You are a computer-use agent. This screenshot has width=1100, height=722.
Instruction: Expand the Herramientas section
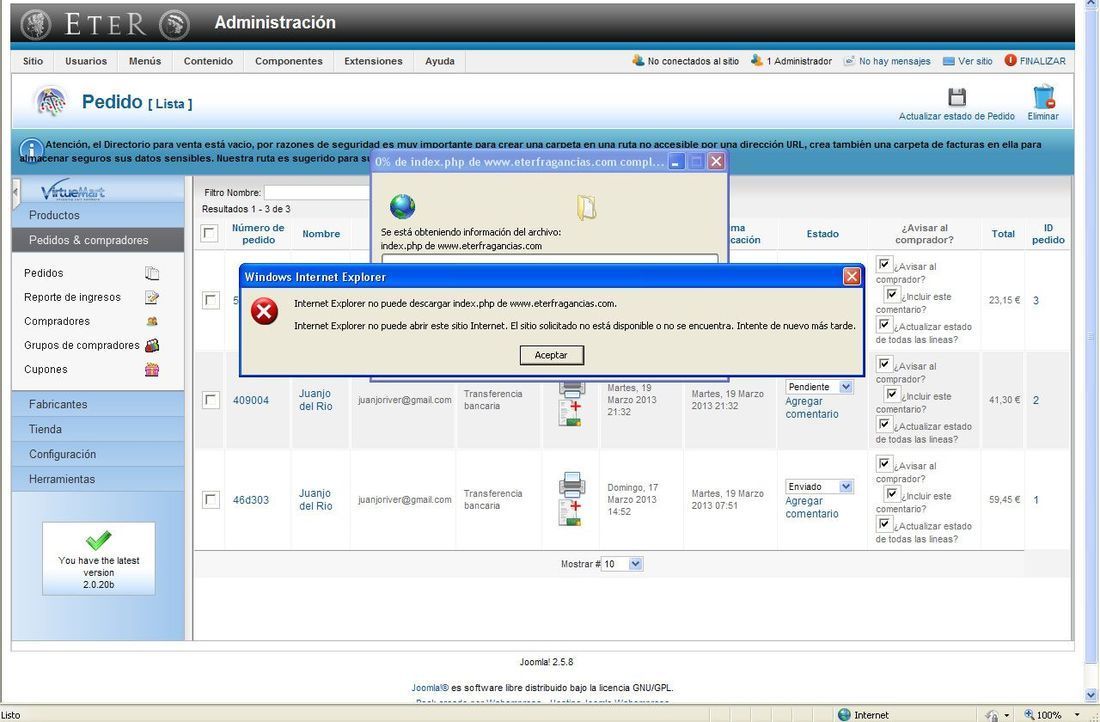click(98, 479)
